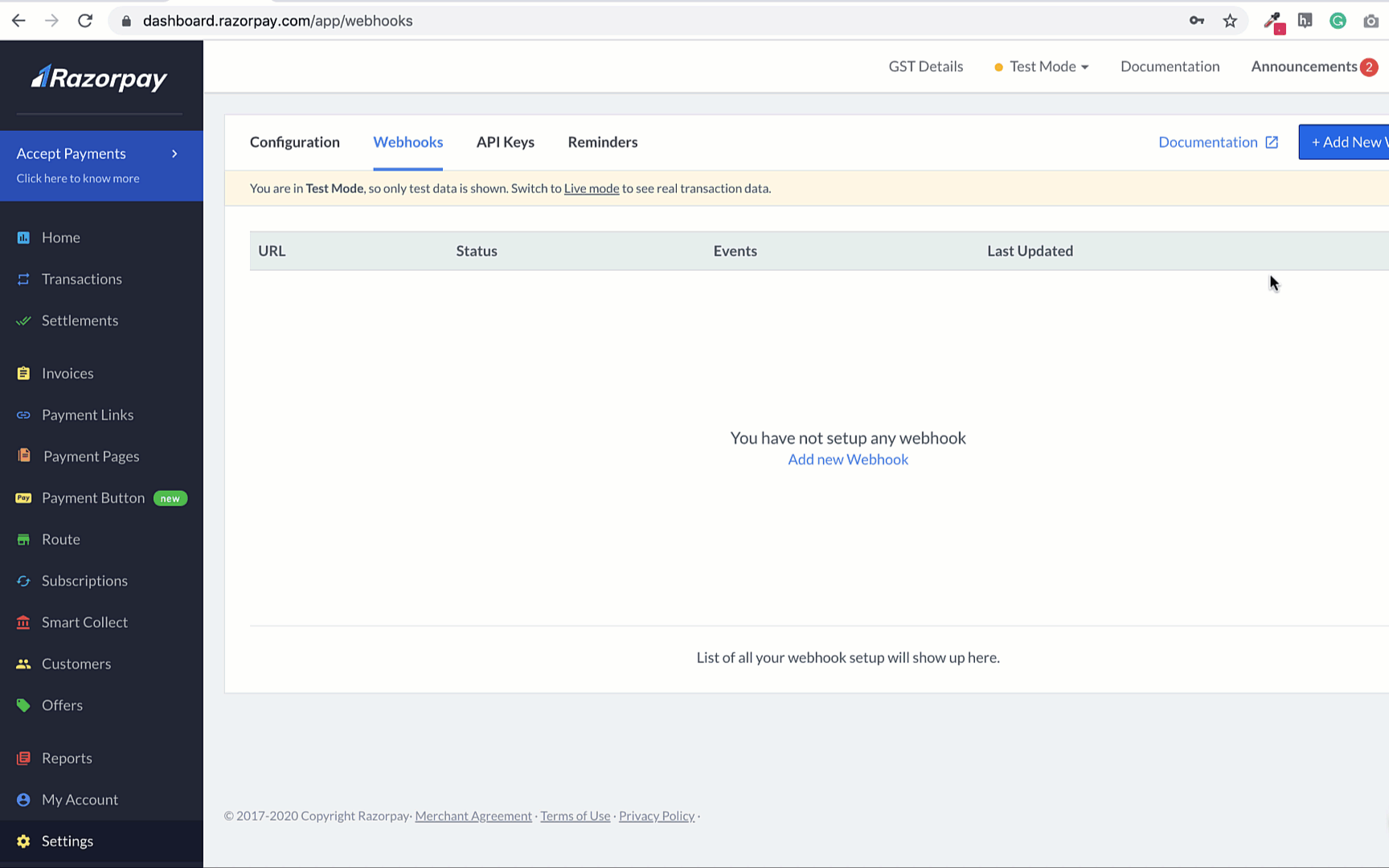Click the Last Updated column header
The image size is (1389, 868).
pyautogui.click(x=1030, y=251)
